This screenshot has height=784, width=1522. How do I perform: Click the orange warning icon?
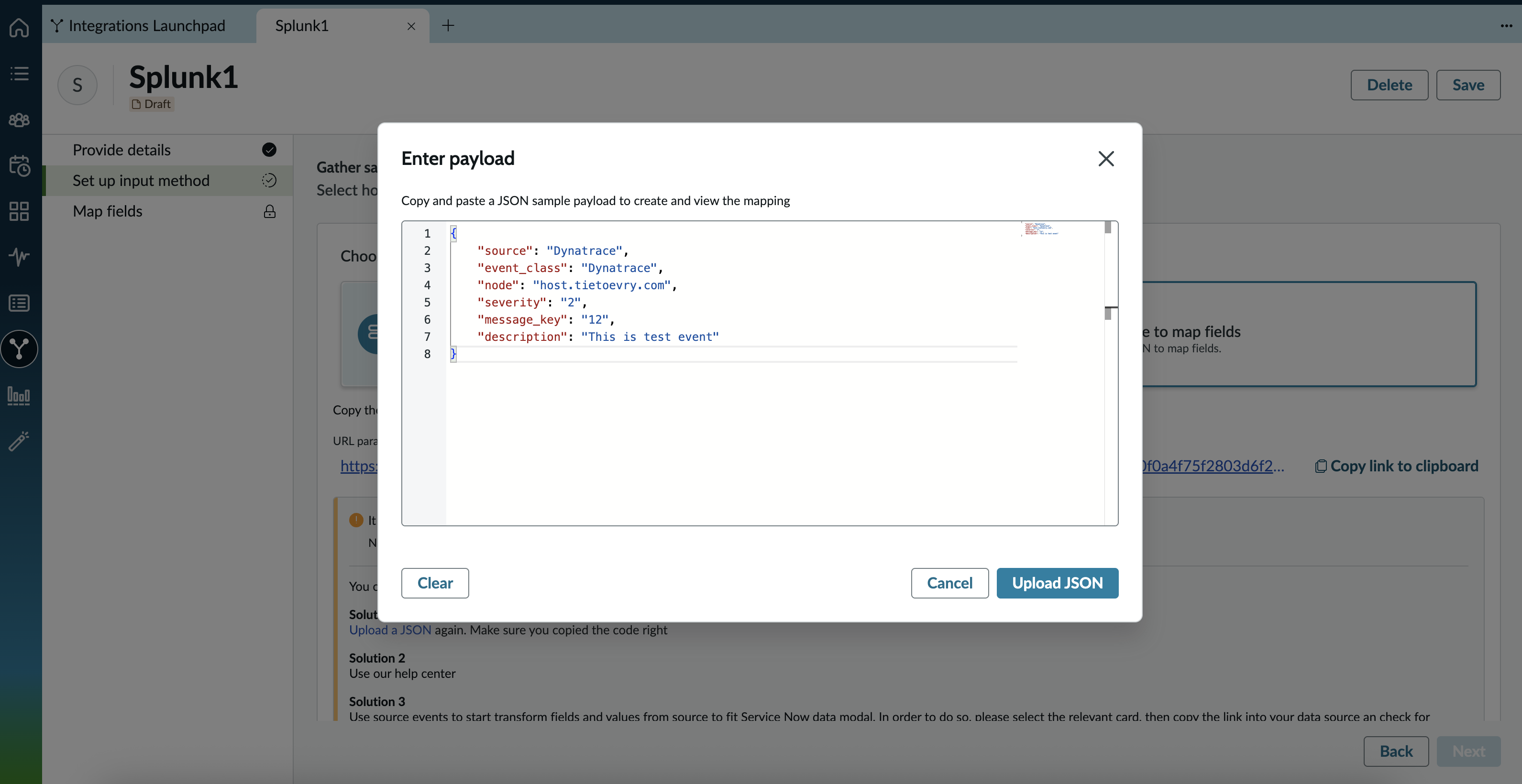356,520
